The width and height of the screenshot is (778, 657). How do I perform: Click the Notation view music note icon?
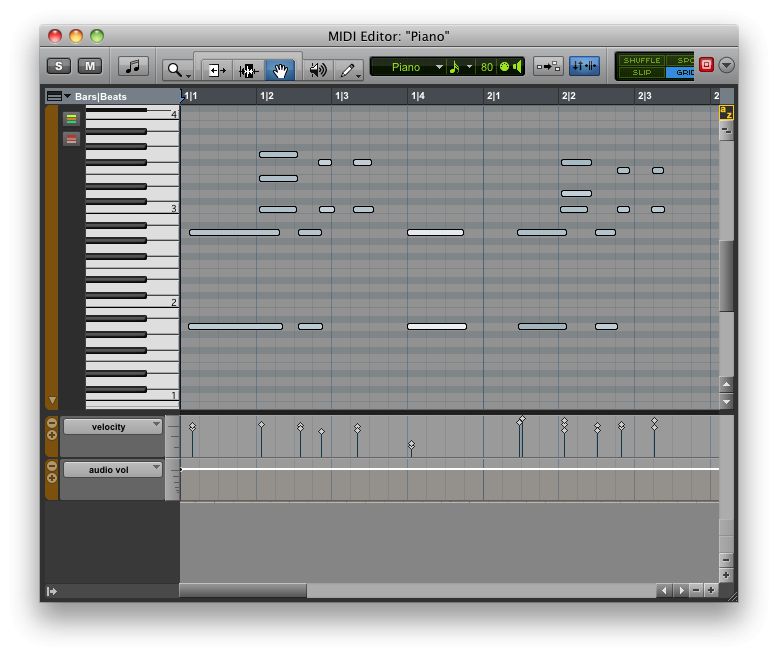tap(133, 67)
